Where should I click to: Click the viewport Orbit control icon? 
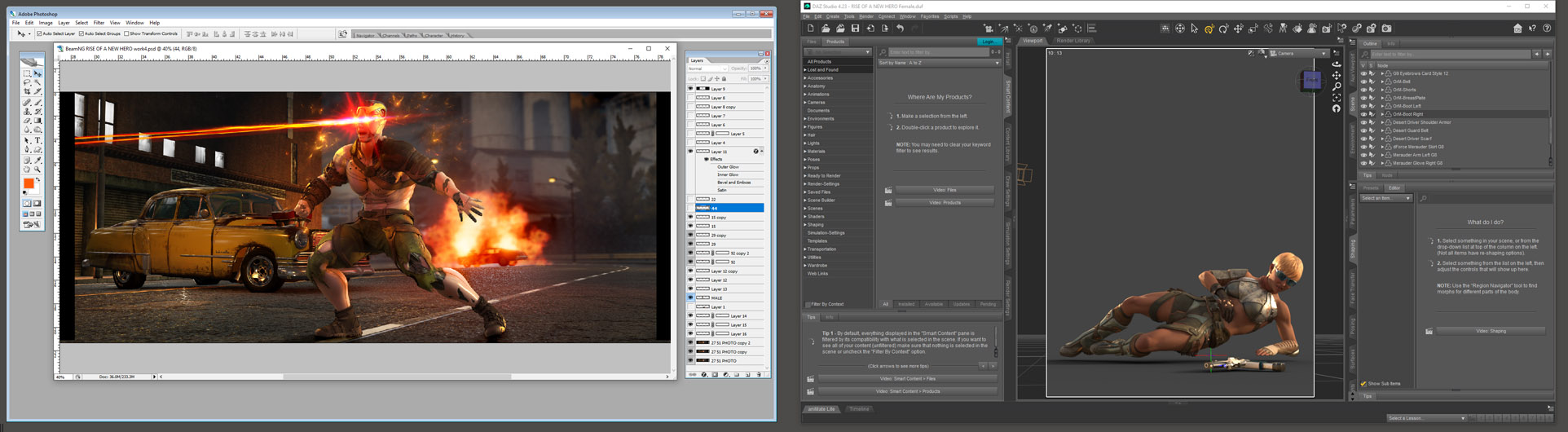(x=1337, y=64)
